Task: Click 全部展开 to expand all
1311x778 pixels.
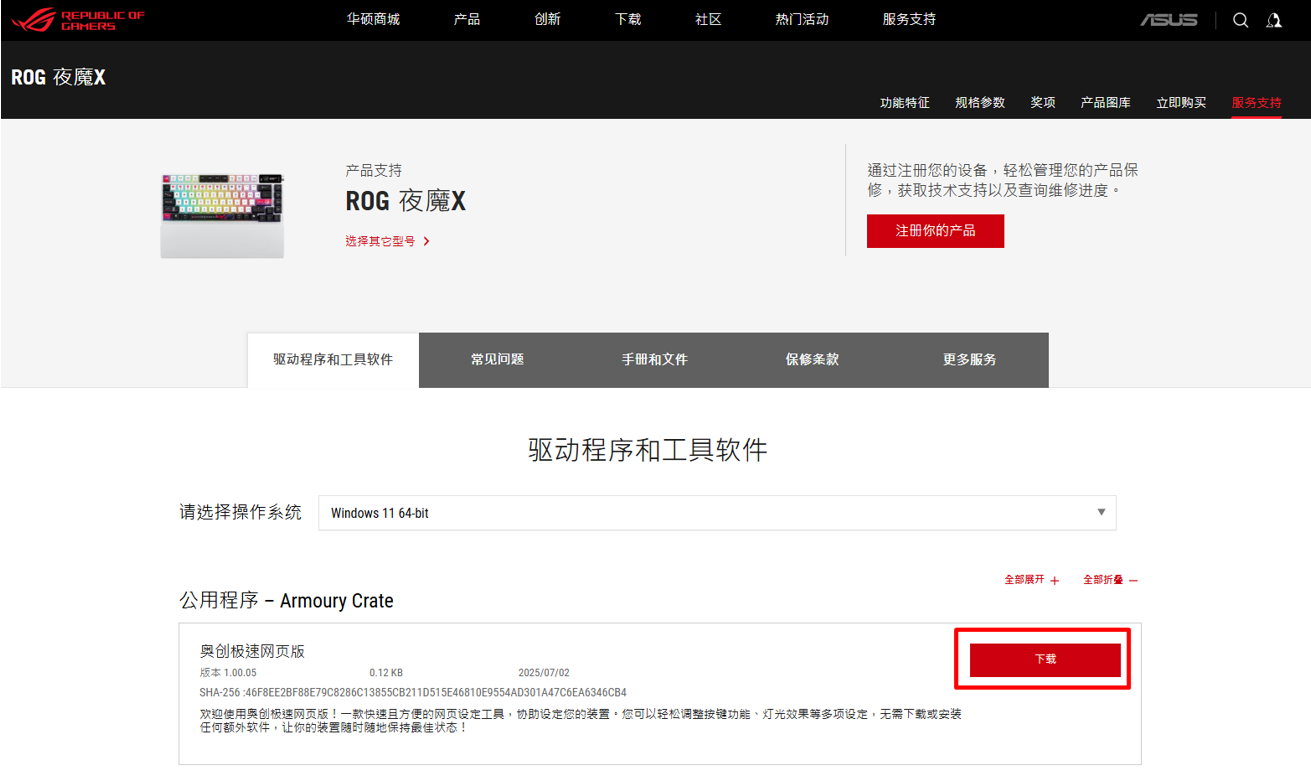Action: (1024, 580)
